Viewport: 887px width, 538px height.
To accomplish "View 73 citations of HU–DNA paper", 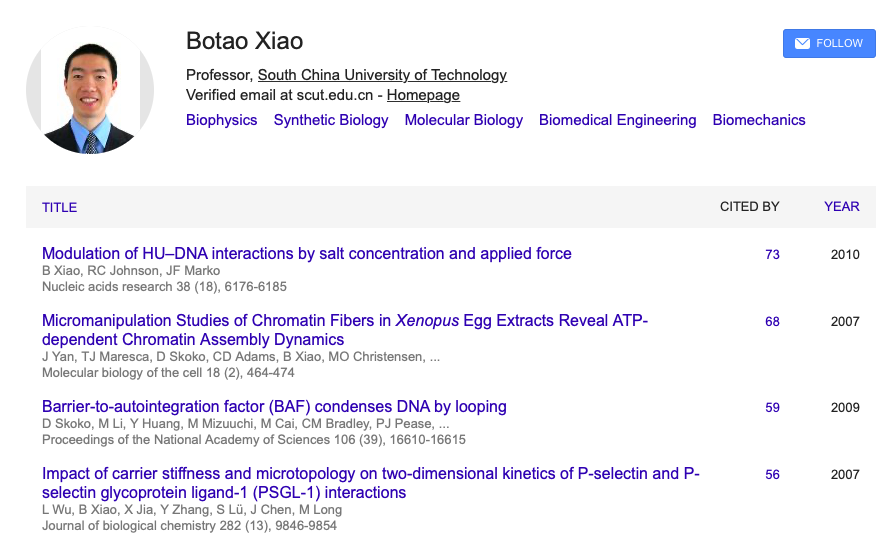I will 772,255.
